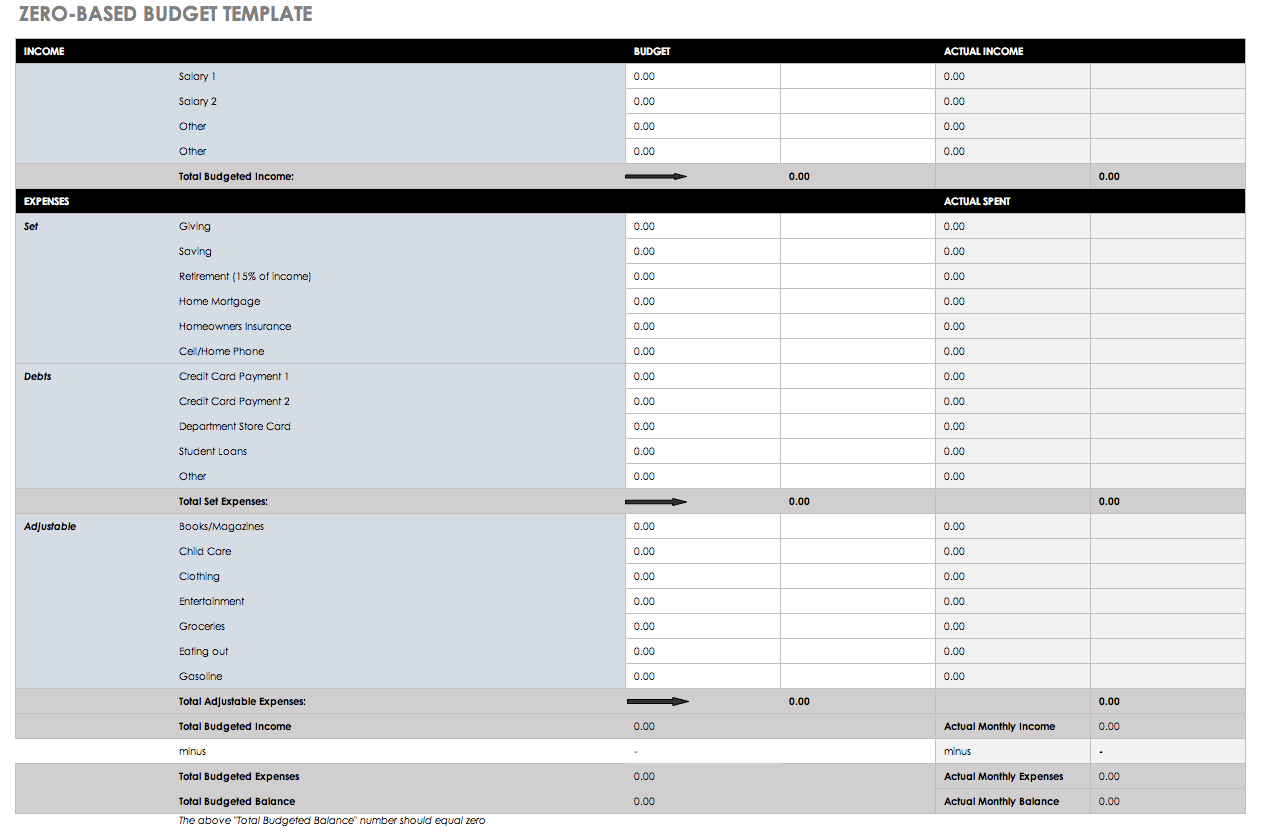Click the Actual Monthly Balance amount
Image resolution: width=1266 pixels, height=839 pixels.
(x=1108, y=801)
